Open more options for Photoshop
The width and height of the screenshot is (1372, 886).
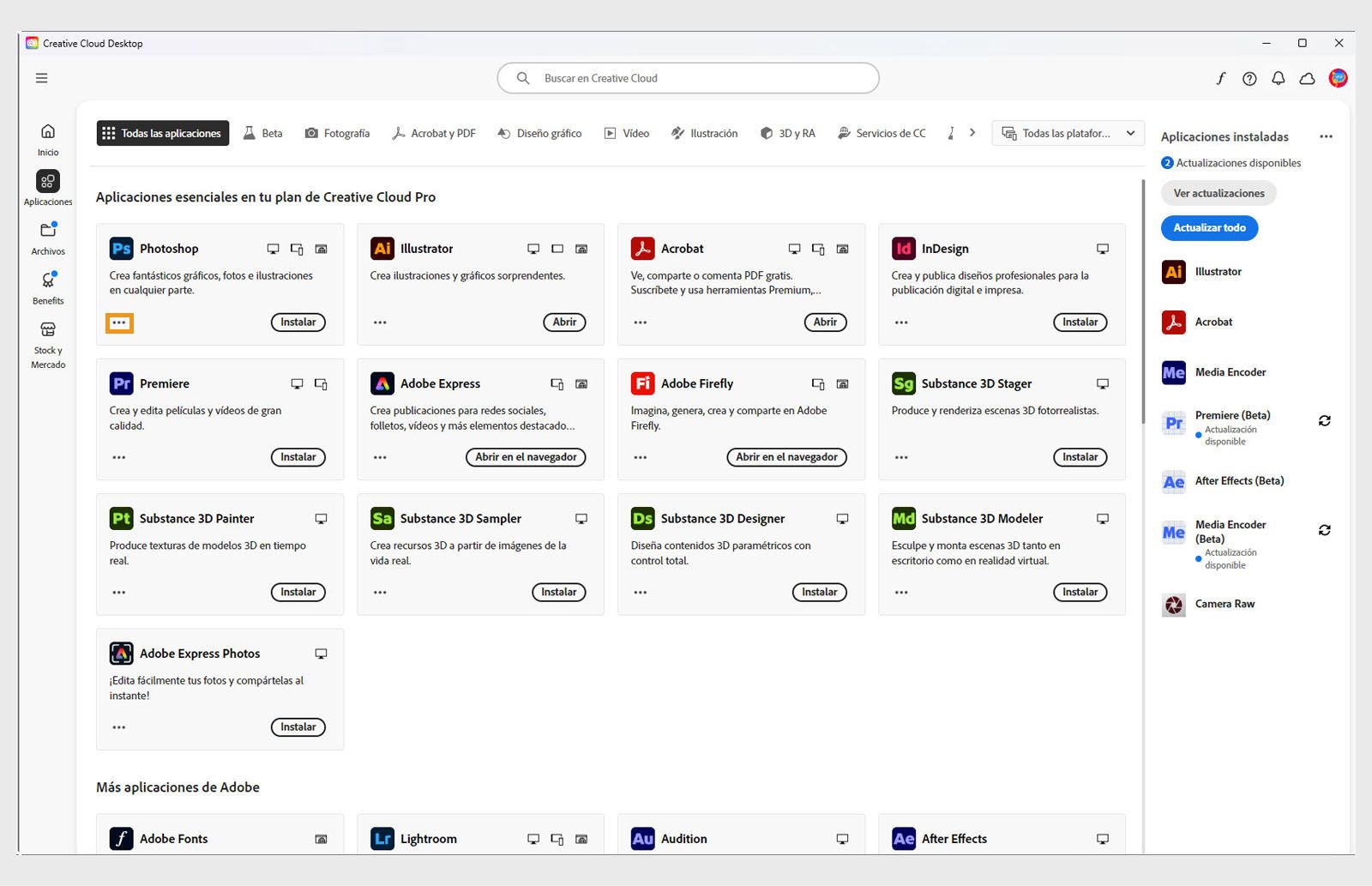[119, 322]
